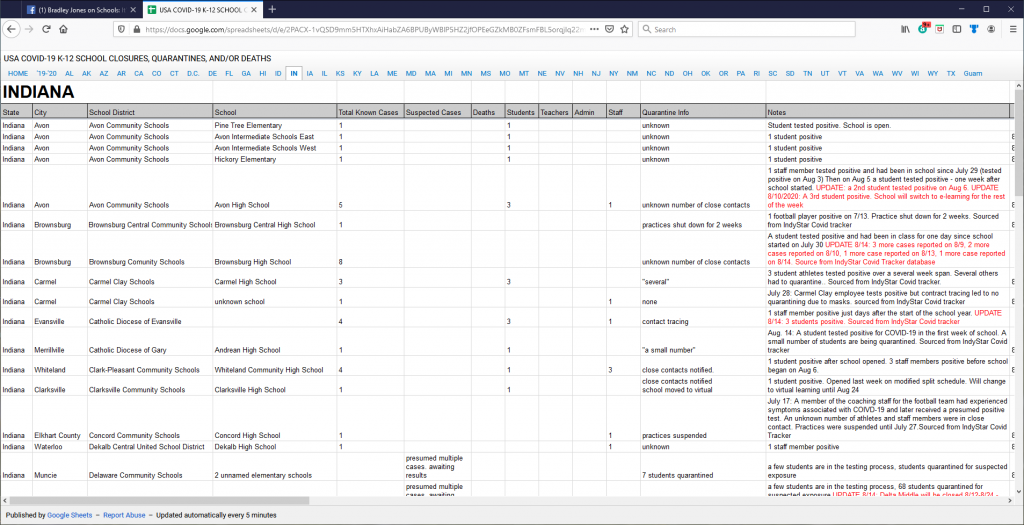
Task: Select the USA COVID-19 K-12 SCHOOL tab
Action: pos(201,10)
